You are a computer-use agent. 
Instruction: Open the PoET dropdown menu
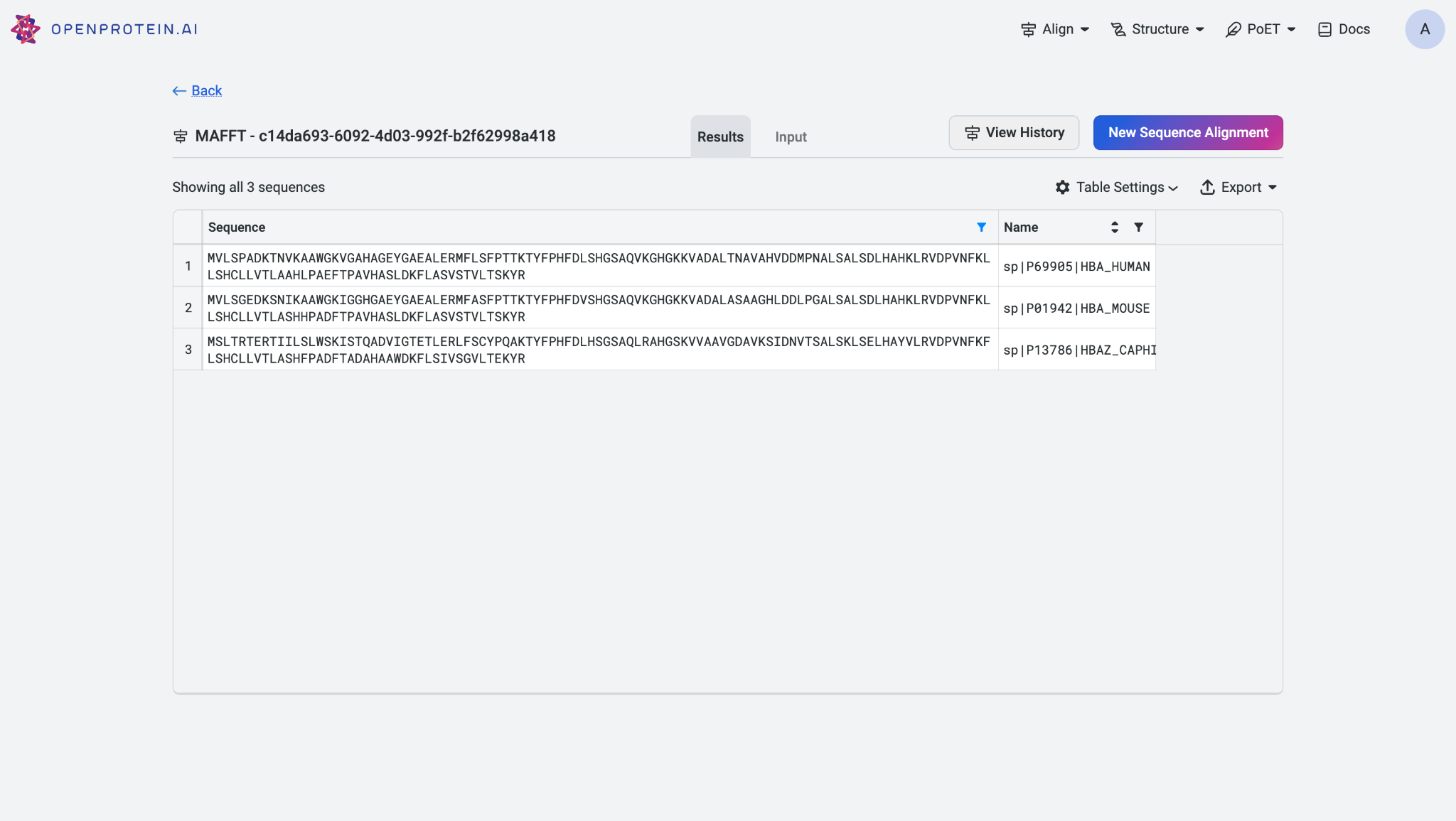1260,29
